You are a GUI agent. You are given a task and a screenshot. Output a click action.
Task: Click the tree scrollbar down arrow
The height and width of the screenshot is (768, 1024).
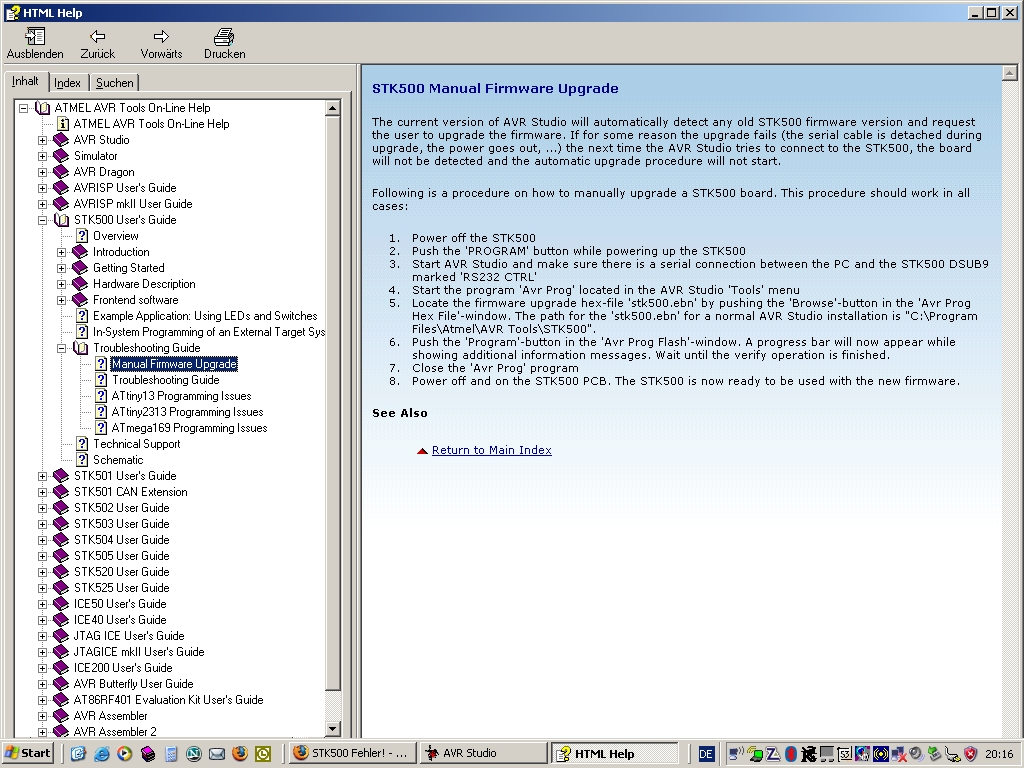[332, 729]
